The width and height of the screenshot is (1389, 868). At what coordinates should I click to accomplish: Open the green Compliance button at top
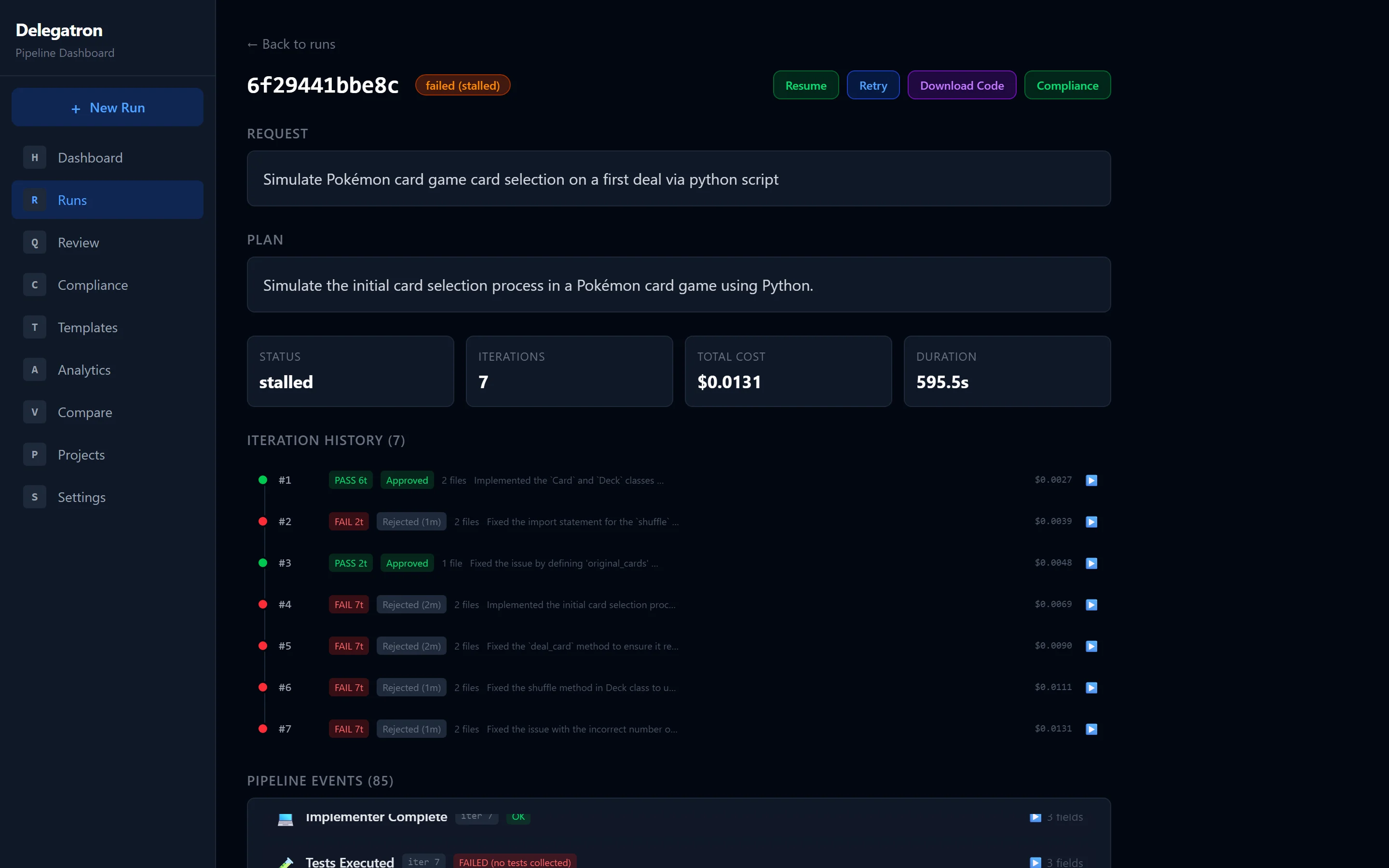click(1067, 85)
